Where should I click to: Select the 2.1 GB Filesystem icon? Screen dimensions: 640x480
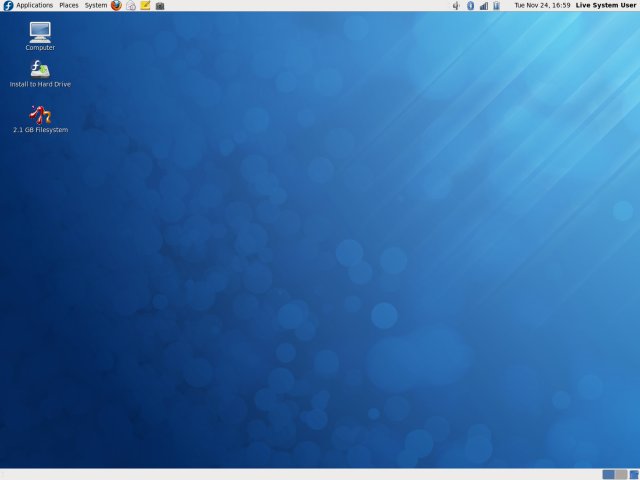tap(40, 119)
